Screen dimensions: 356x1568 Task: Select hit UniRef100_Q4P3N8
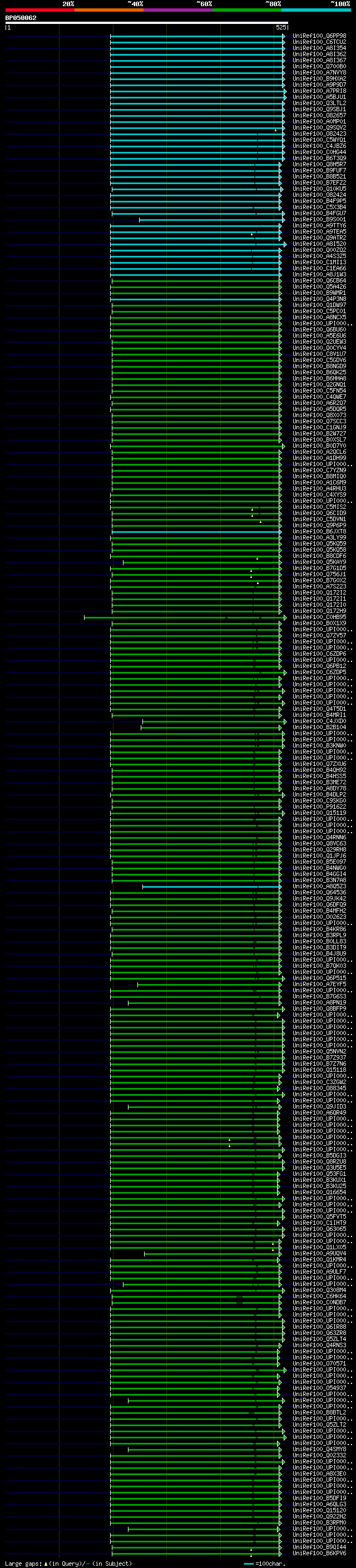[319, 299]
